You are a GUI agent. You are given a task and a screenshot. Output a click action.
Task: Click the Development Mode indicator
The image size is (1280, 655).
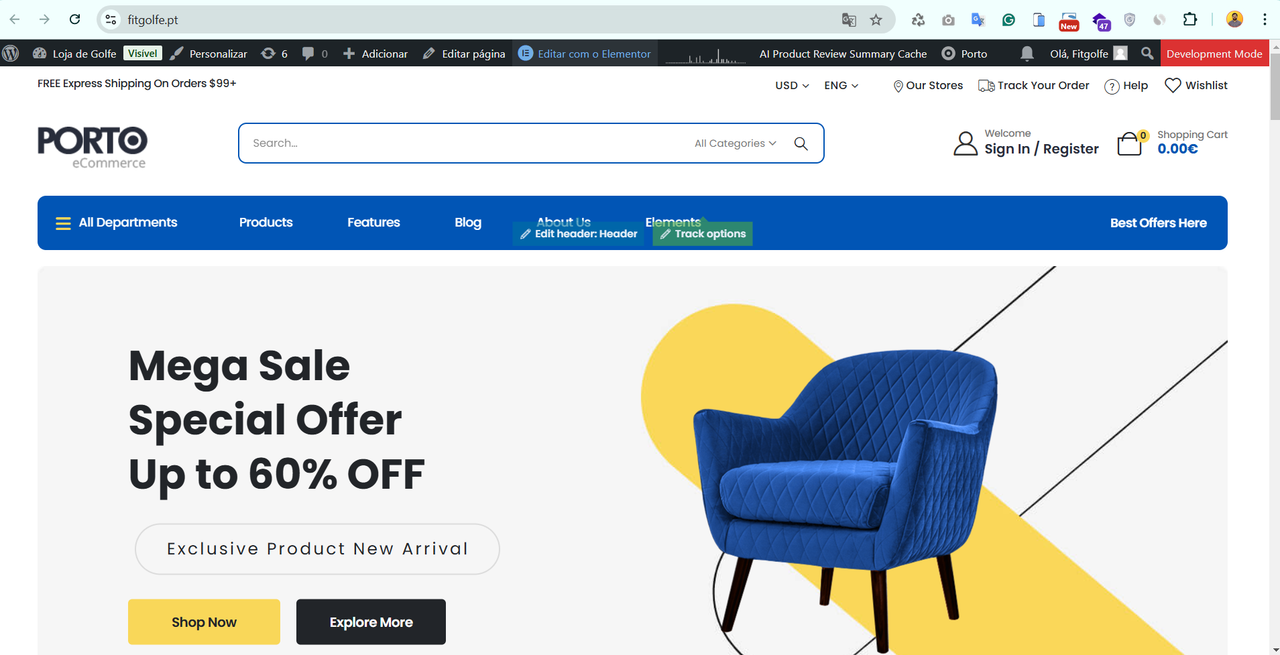pos(1214,54)
